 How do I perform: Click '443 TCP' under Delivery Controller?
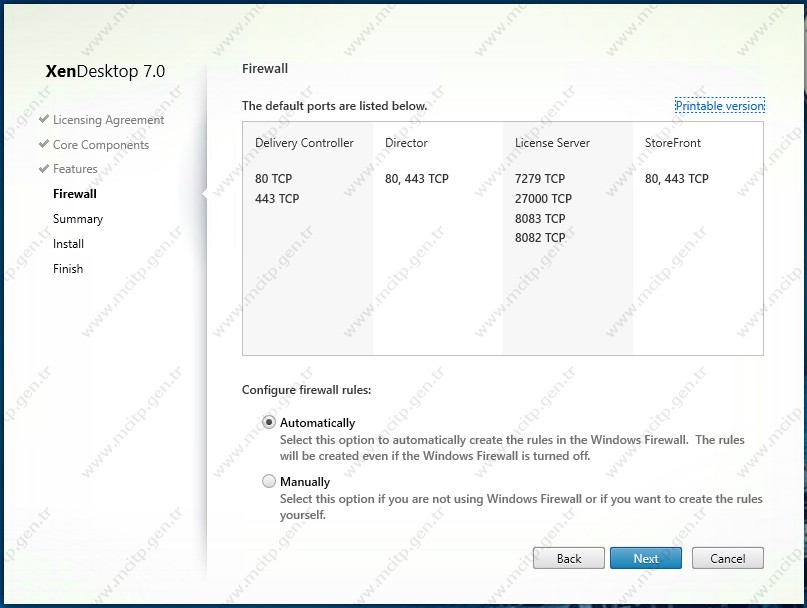277,198
